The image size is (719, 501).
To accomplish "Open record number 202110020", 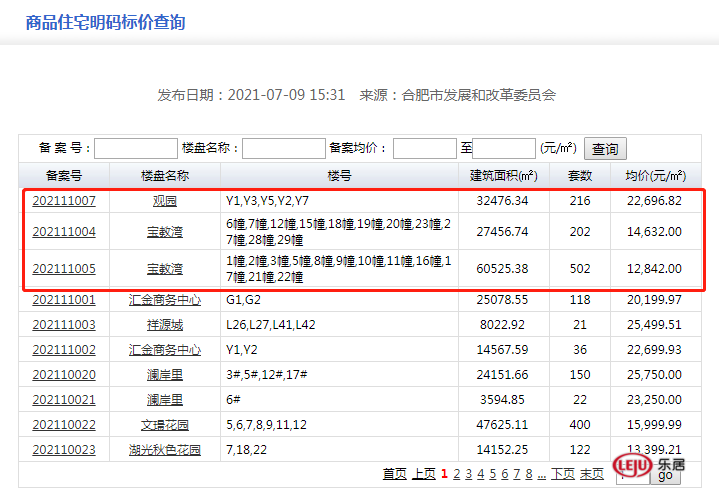I will [64, 374].
